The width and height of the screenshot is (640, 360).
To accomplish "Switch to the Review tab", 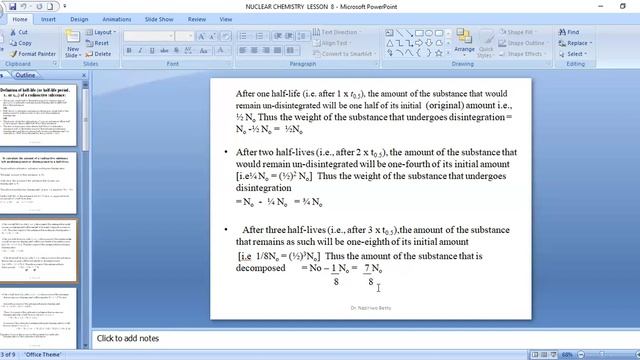I will pos(197,19).
